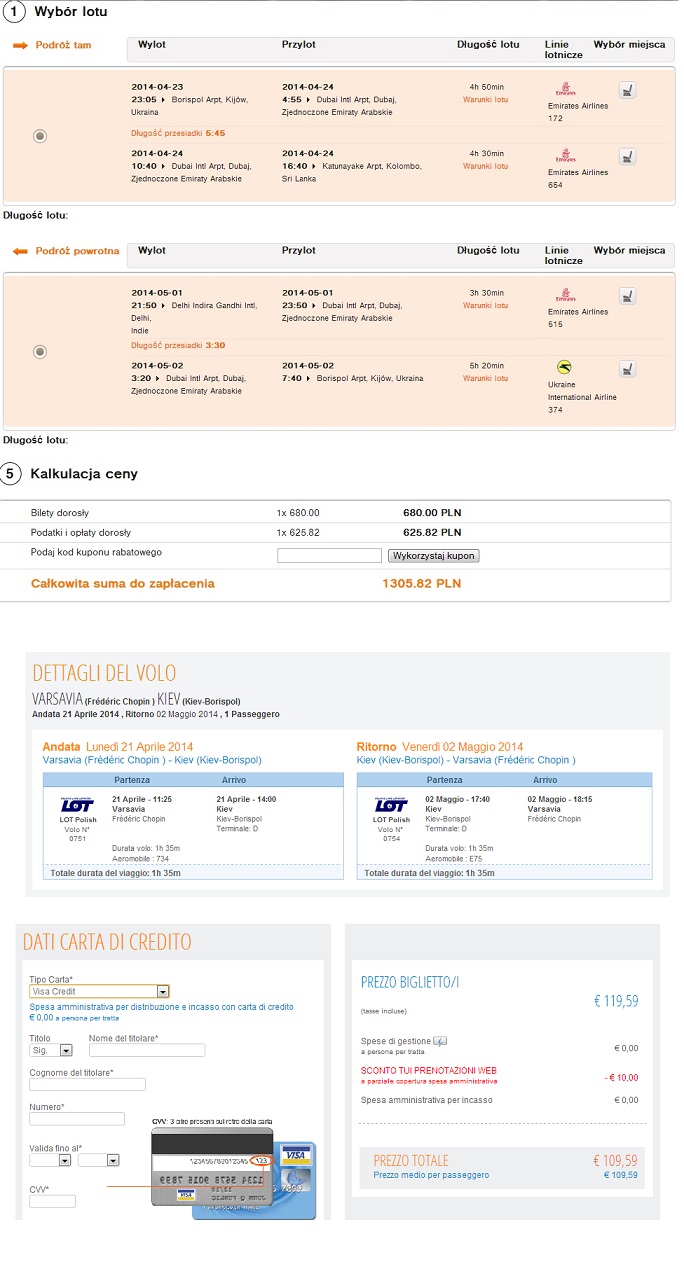Click the Wykorzystaj kupon button
Screen dimensions: 684x1269
433,556
